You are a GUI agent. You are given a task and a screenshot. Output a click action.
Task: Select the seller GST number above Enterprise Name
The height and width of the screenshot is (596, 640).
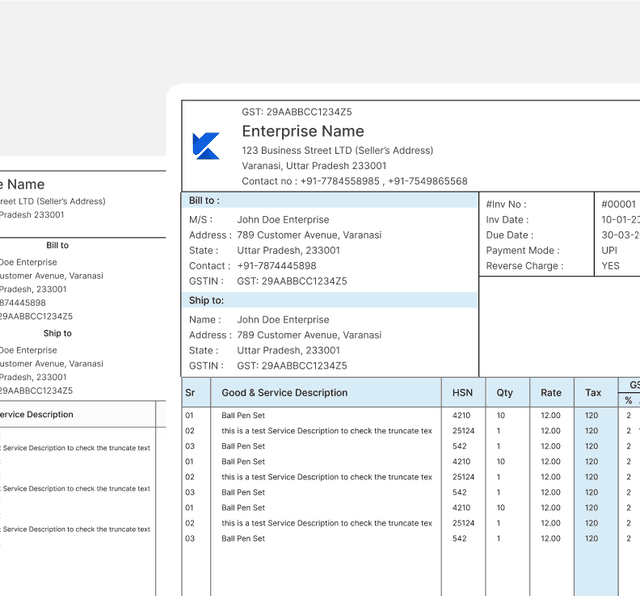pyautogui.click(x=297, y=112)
